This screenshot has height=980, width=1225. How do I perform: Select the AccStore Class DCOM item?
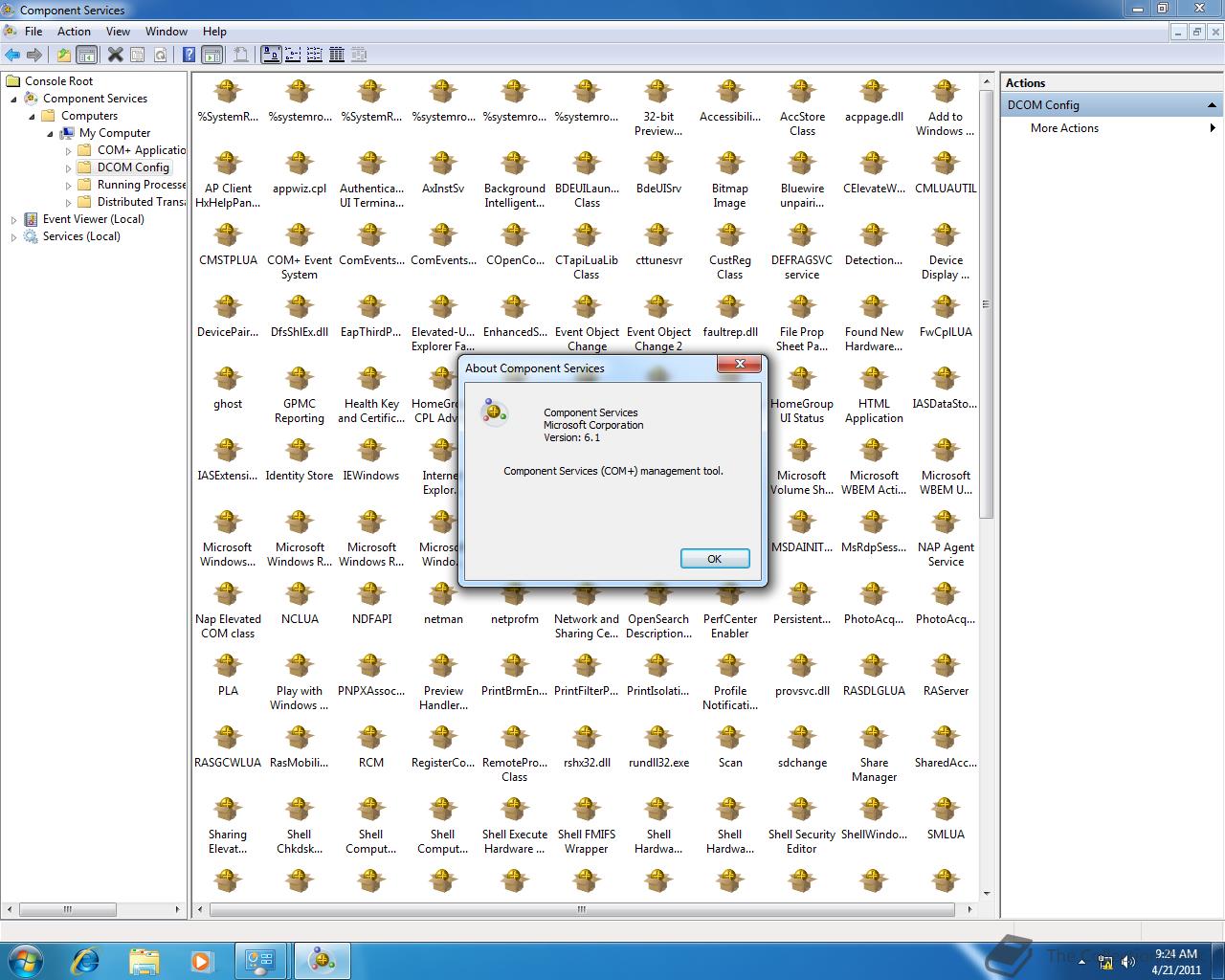pyautogui.click(x=802, y=108)
